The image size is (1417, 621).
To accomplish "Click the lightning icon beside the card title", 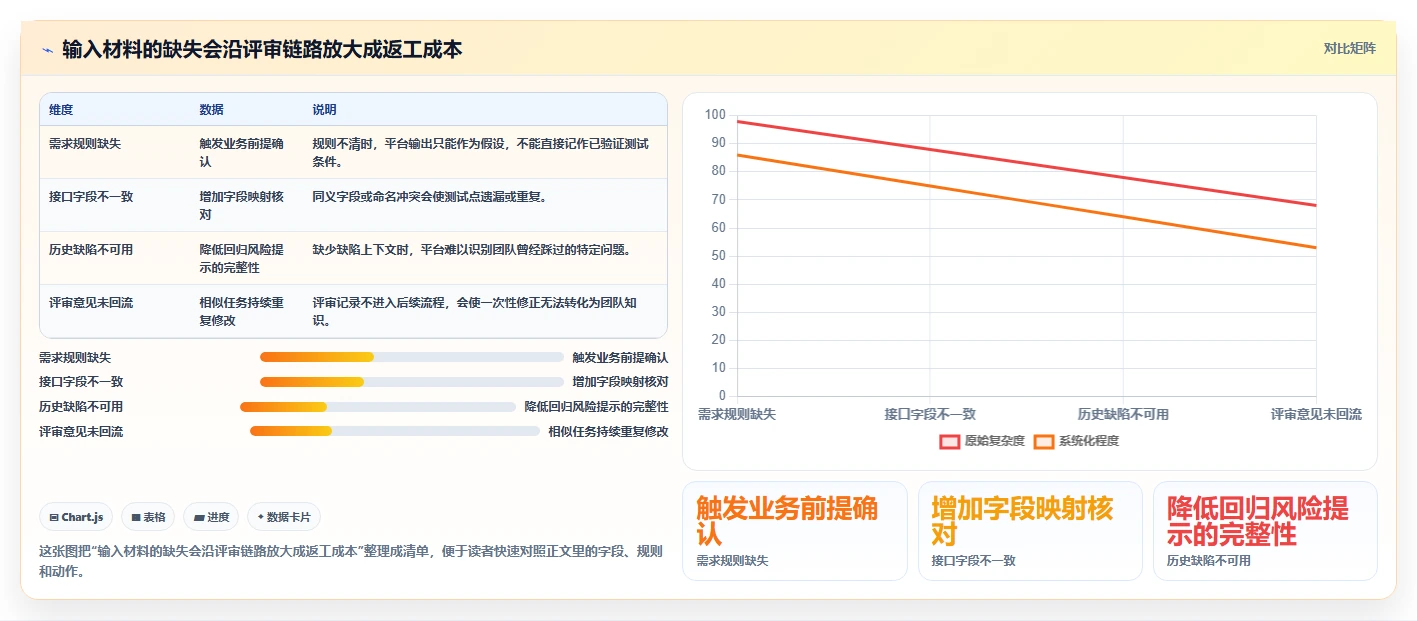I will click(47, 50).
